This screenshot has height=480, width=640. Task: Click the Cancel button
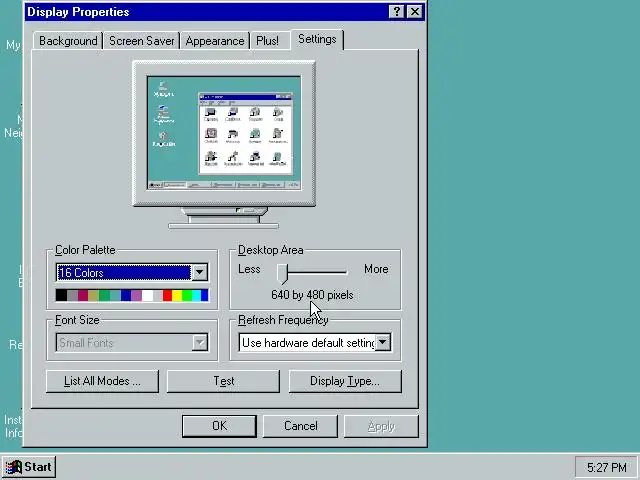300,426
